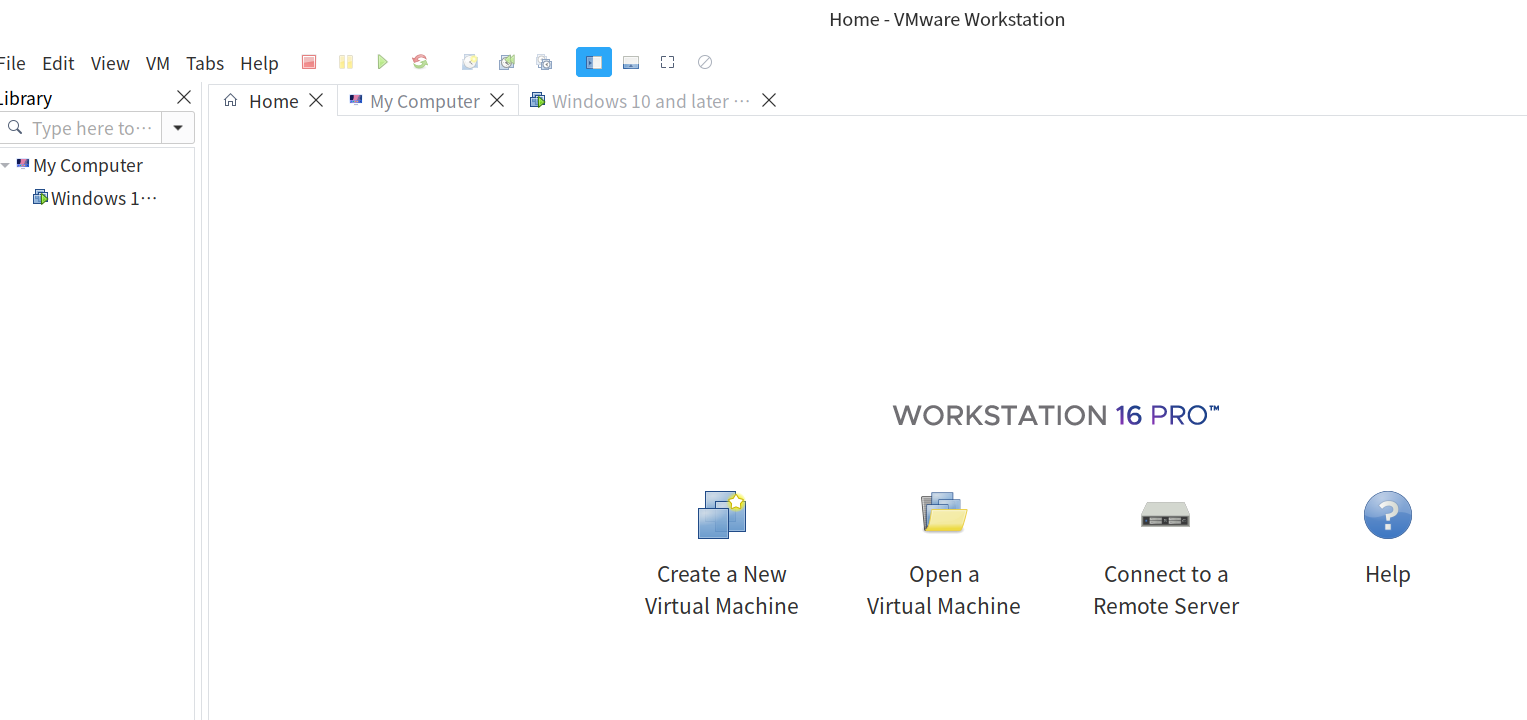Open the Snapshot Manager toolbar icon
Viewport: 1527px width, 720px height.
(544, 62)
